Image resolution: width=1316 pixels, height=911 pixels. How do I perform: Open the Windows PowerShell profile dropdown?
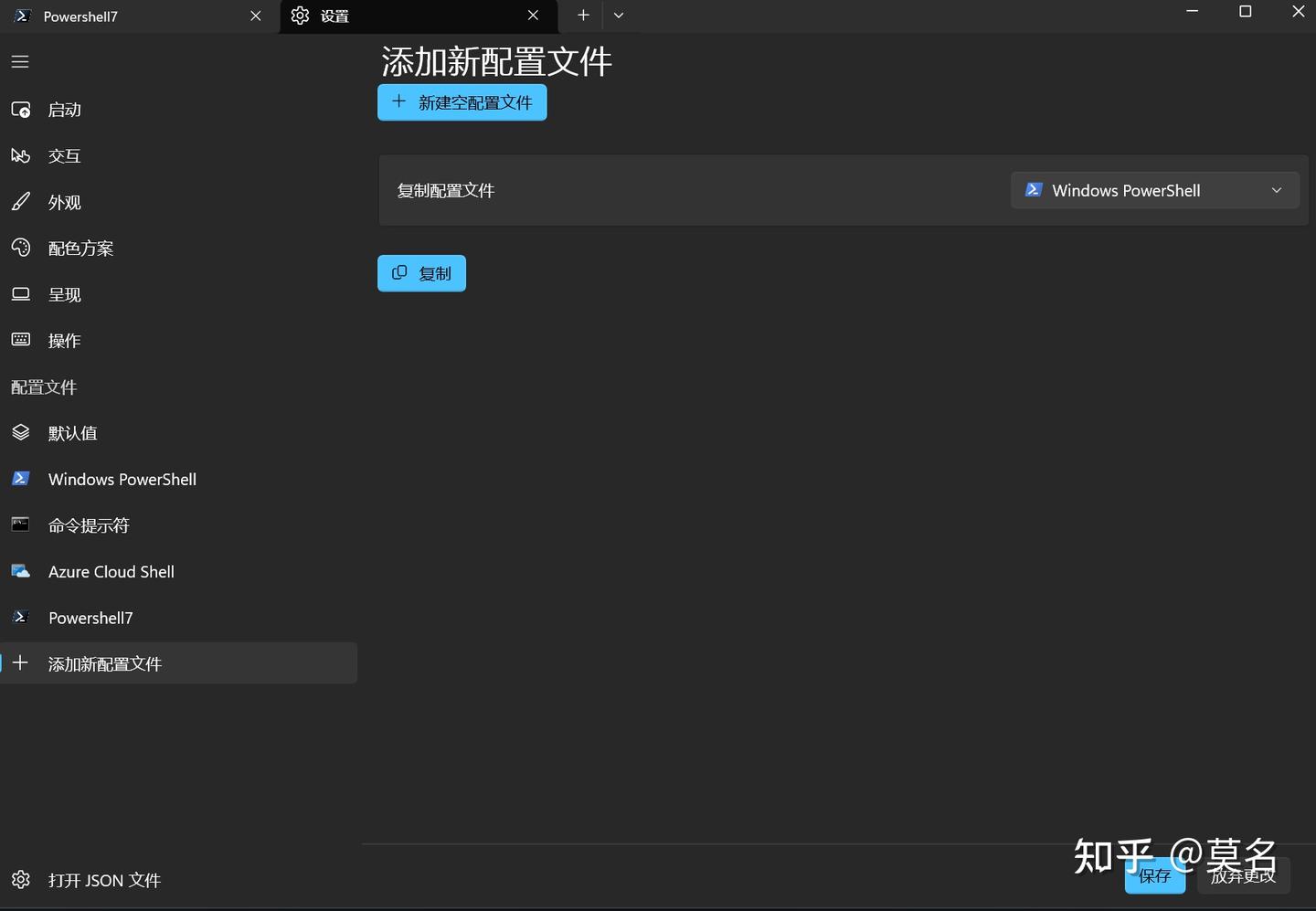(x=1154, y=190)
